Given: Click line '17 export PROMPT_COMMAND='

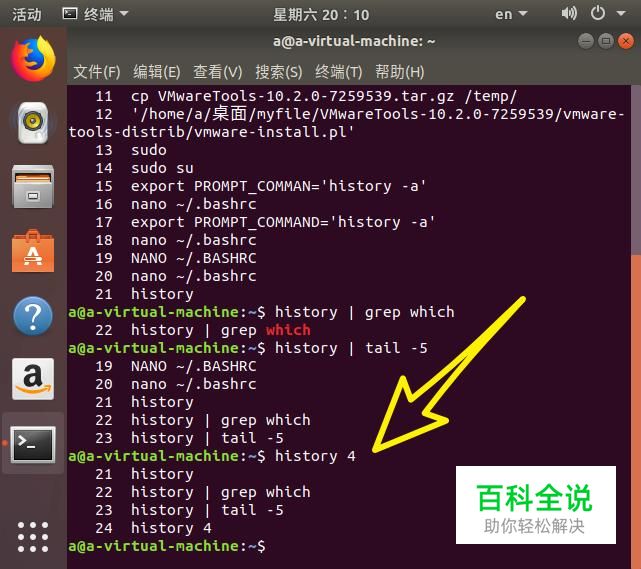Looking at the screenshot, I should pyautogui.click(x=265, y=222).
